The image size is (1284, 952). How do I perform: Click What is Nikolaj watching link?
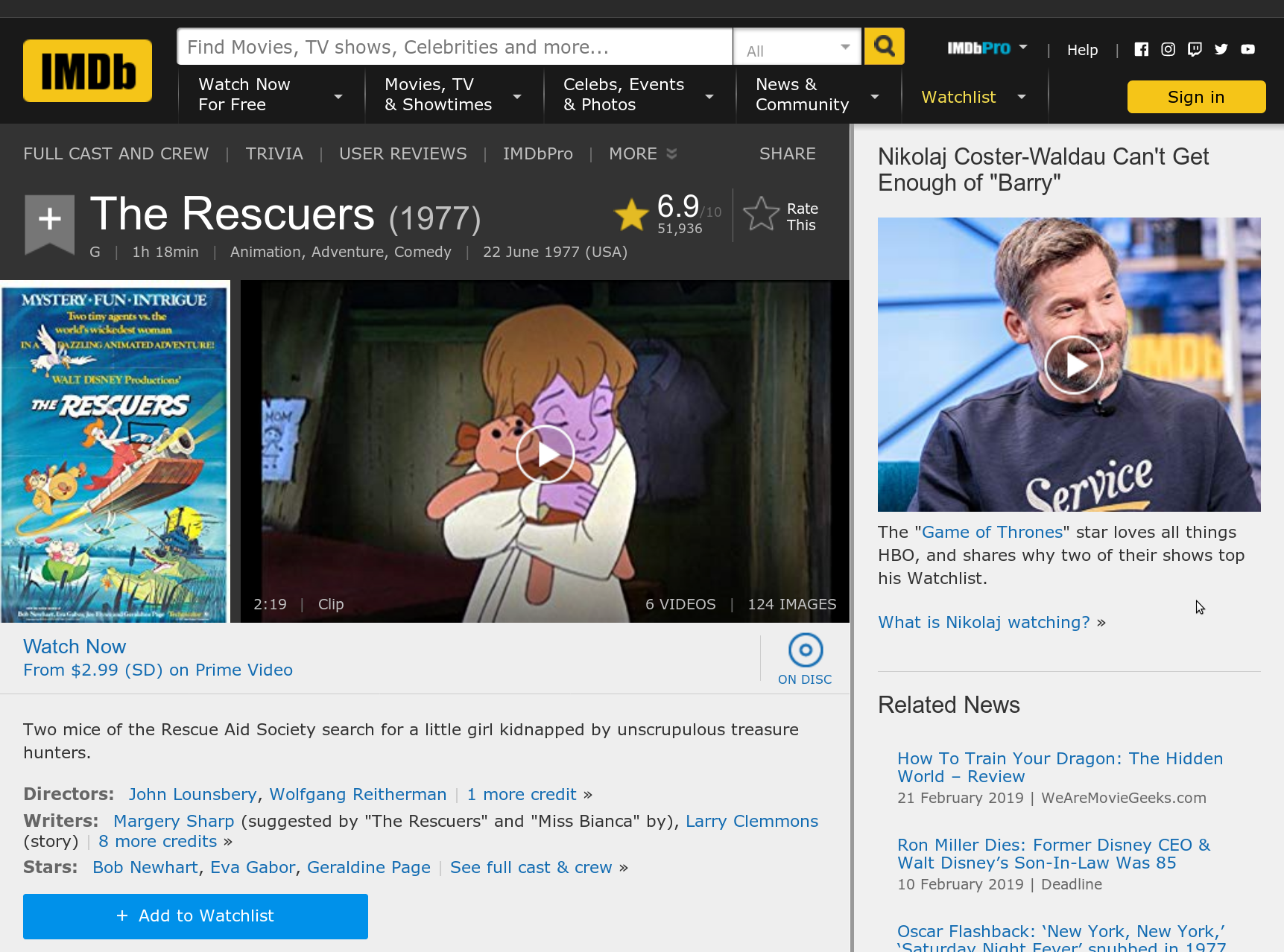point(984,622)
